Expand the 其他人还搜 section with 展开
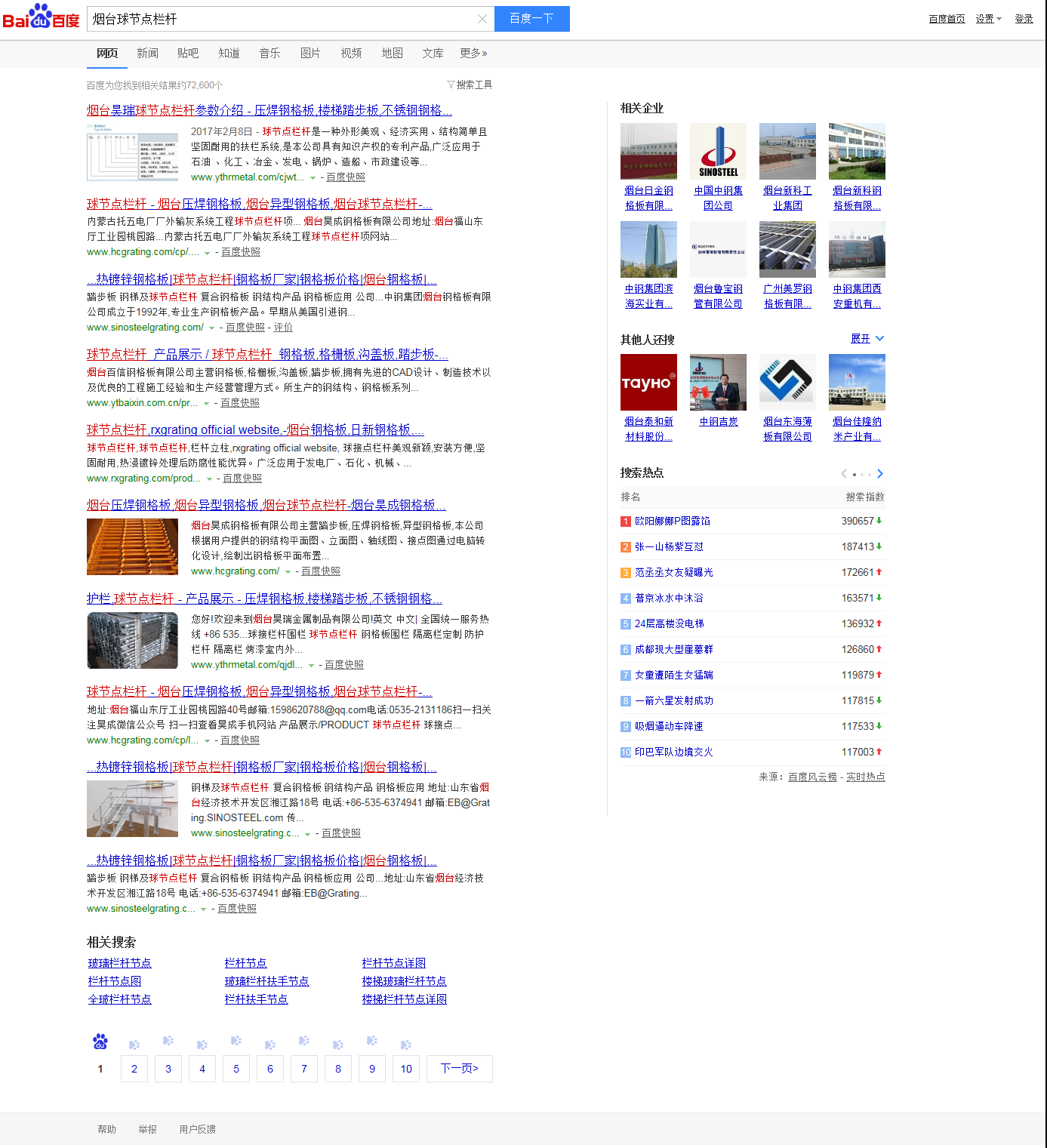The image size is (1047, 1148). click(867, 339)
